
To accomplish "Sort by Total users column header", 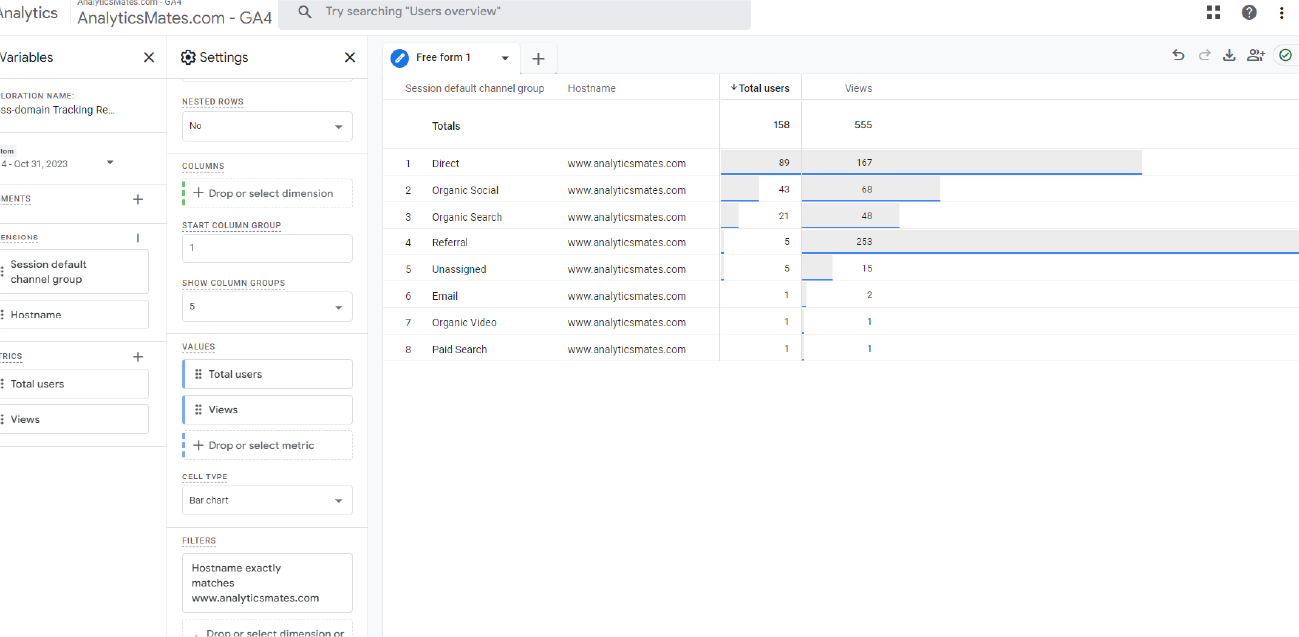I will [x=760, y=88].
